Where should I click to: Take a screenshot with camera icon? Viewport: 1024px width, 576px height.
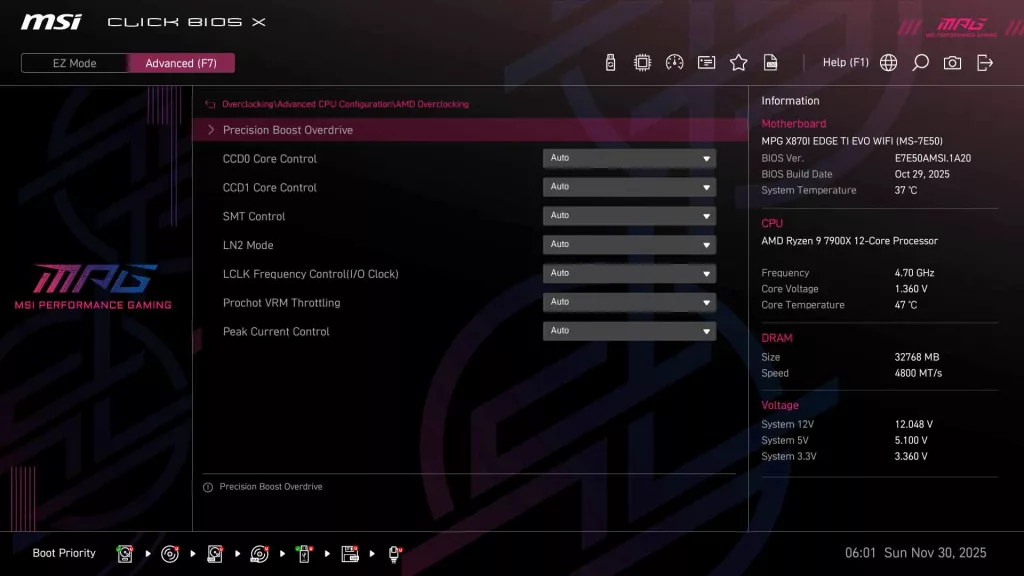tap(952, 63)
